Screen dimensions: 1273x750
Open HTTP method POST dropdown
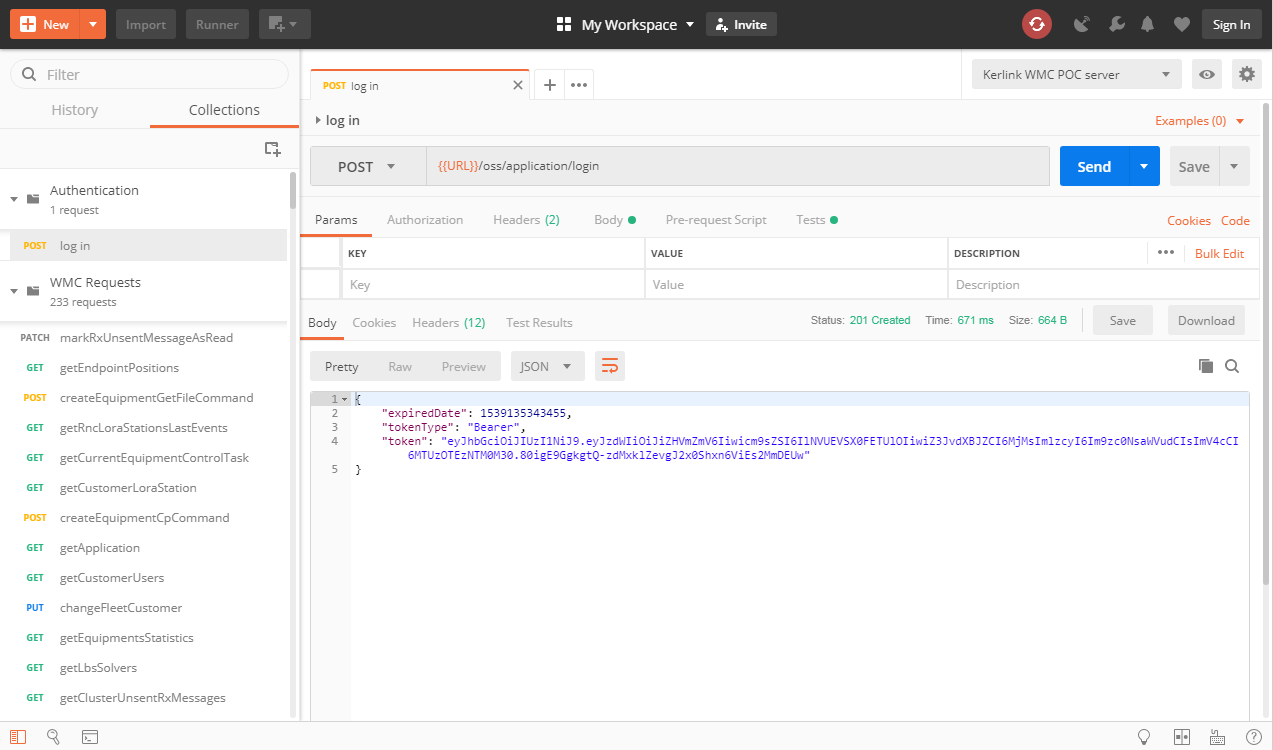click(x=367, y=167)
